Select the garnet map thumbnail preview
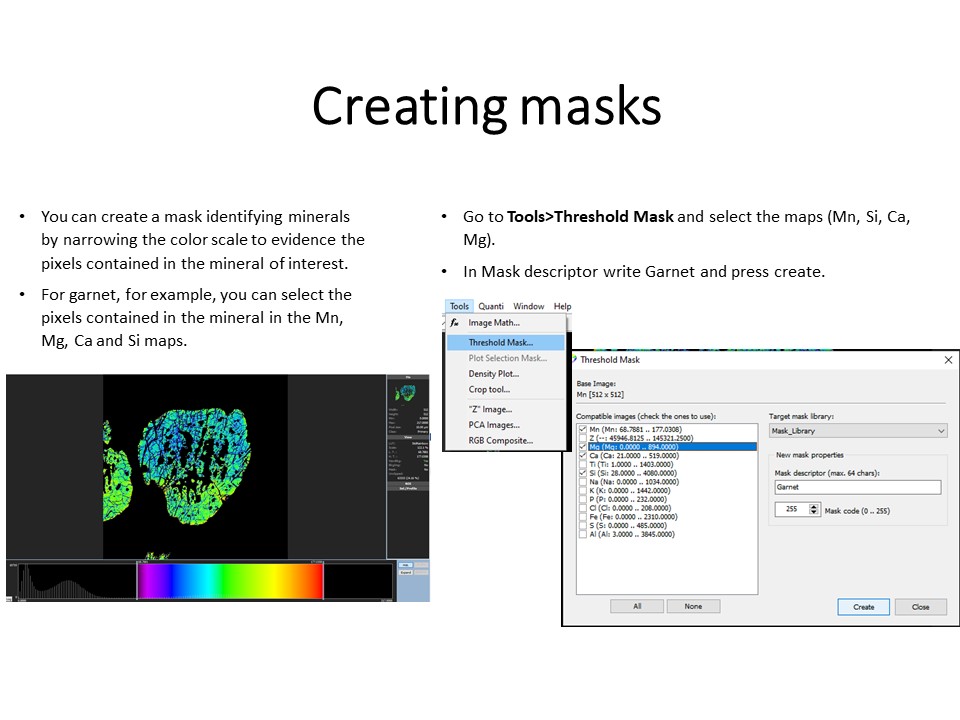960x720 pixels. [x=407, y=399]
